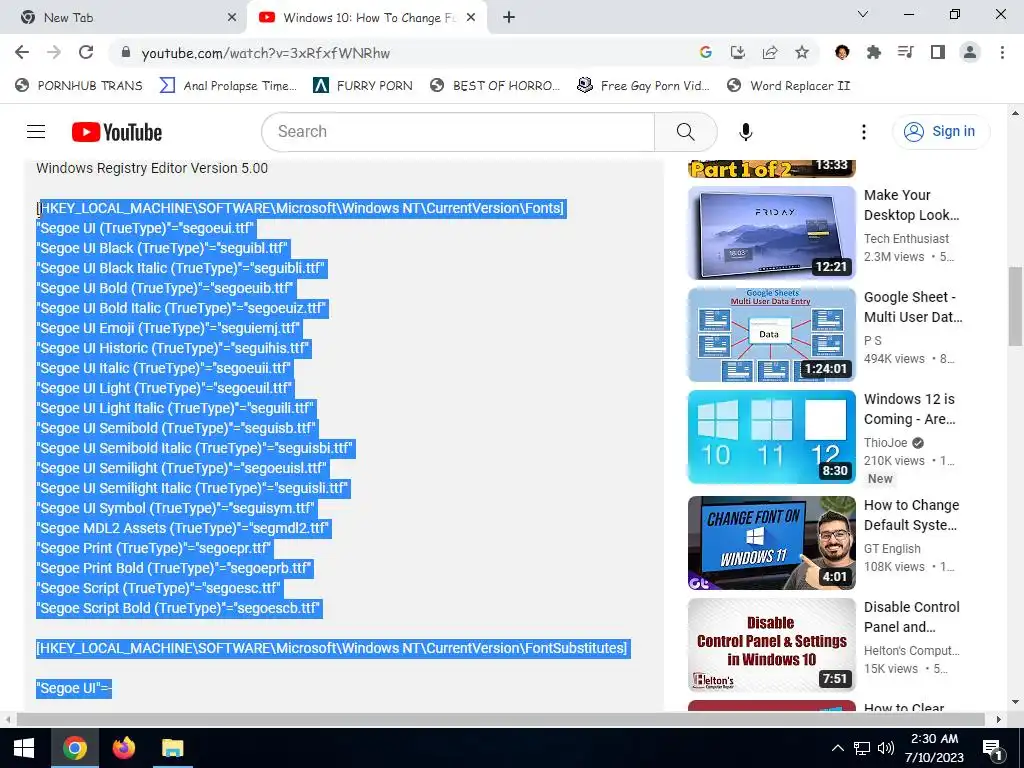Click Disable Control Panel and title
1024x768 pixels.
tap(911, 616)
